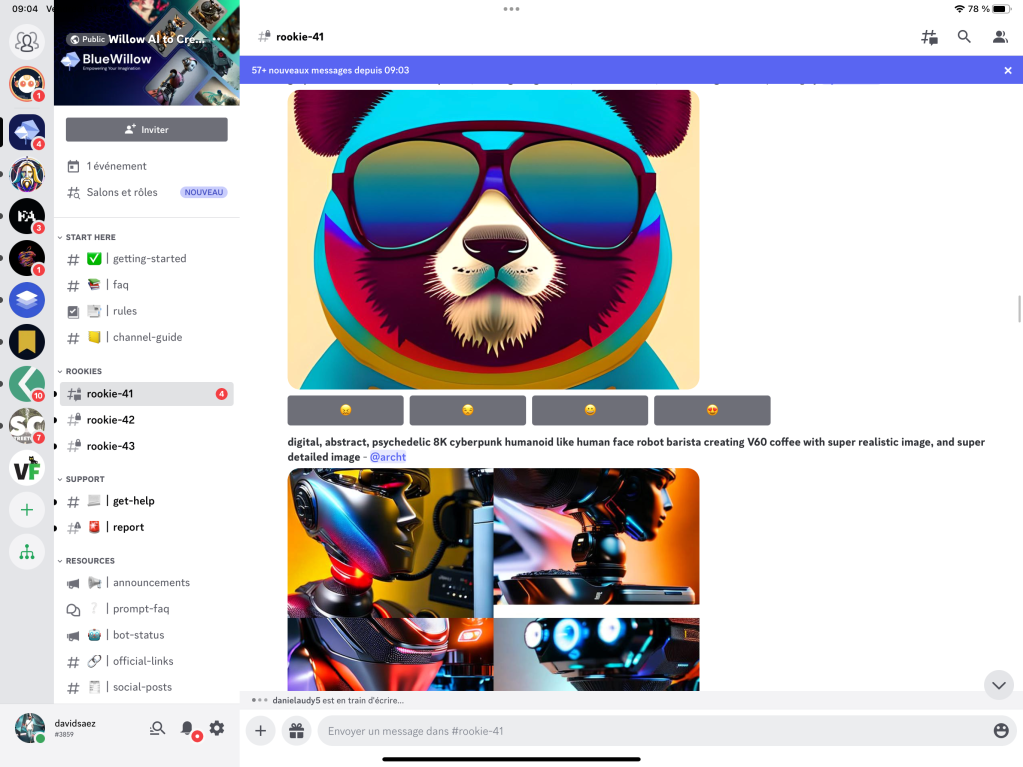The height and width of the screenshot is (767, 1023).
Task: Open user settings gear icon
Action: [x=217, y=729]
